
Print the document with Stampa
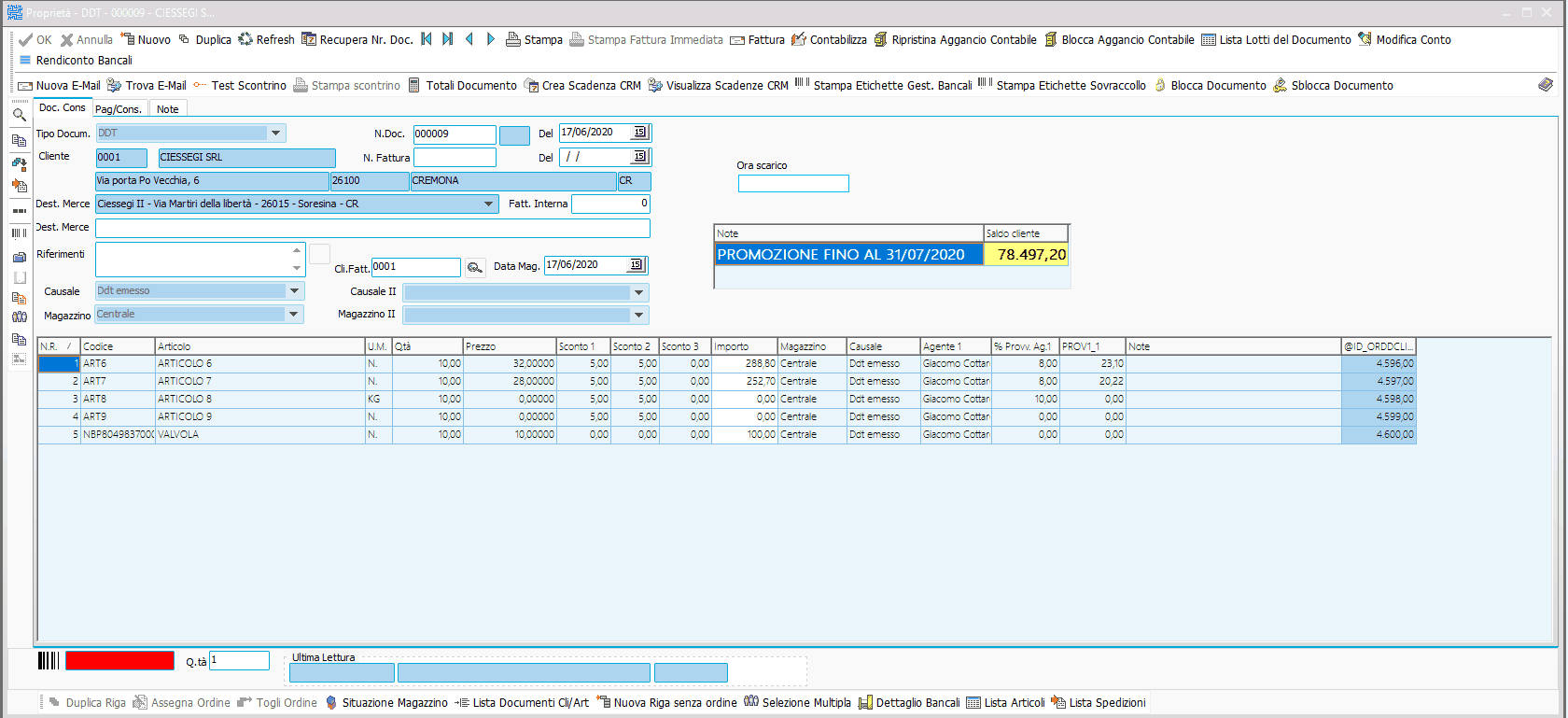[x=534, y=40]
